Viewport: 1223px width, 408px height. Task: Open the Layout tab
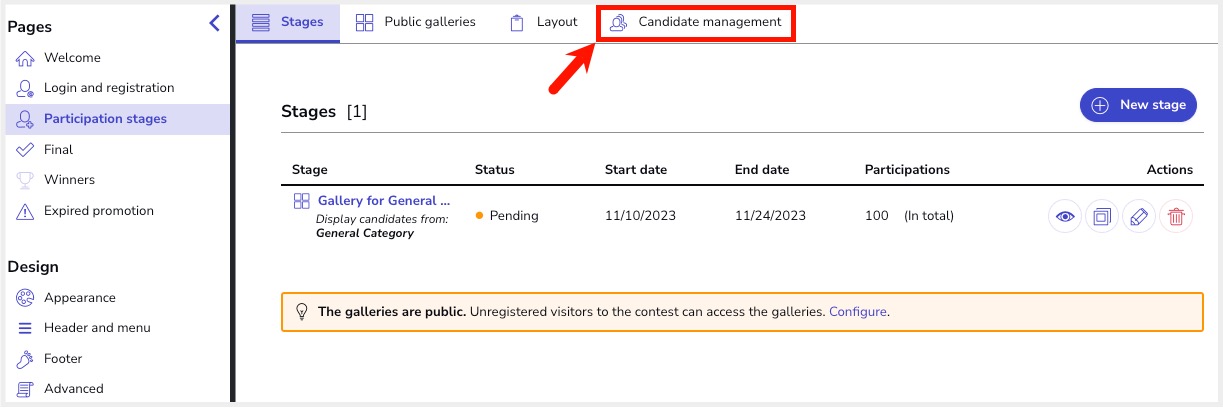544,22
